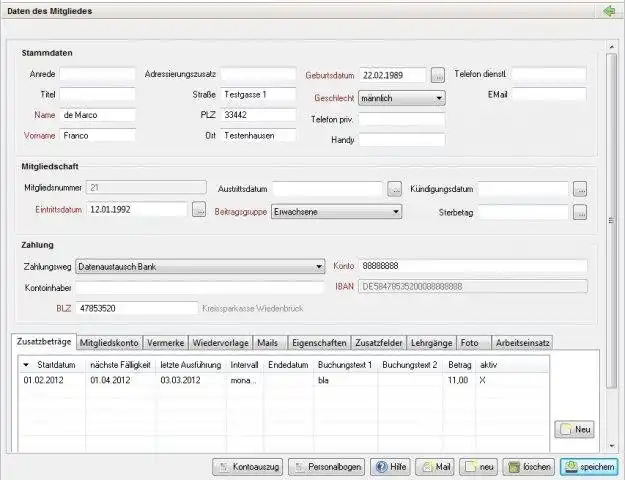Open the Geburtsdatum date picker button
Viewport: 625px width, 480px height.
click(438, 75)
